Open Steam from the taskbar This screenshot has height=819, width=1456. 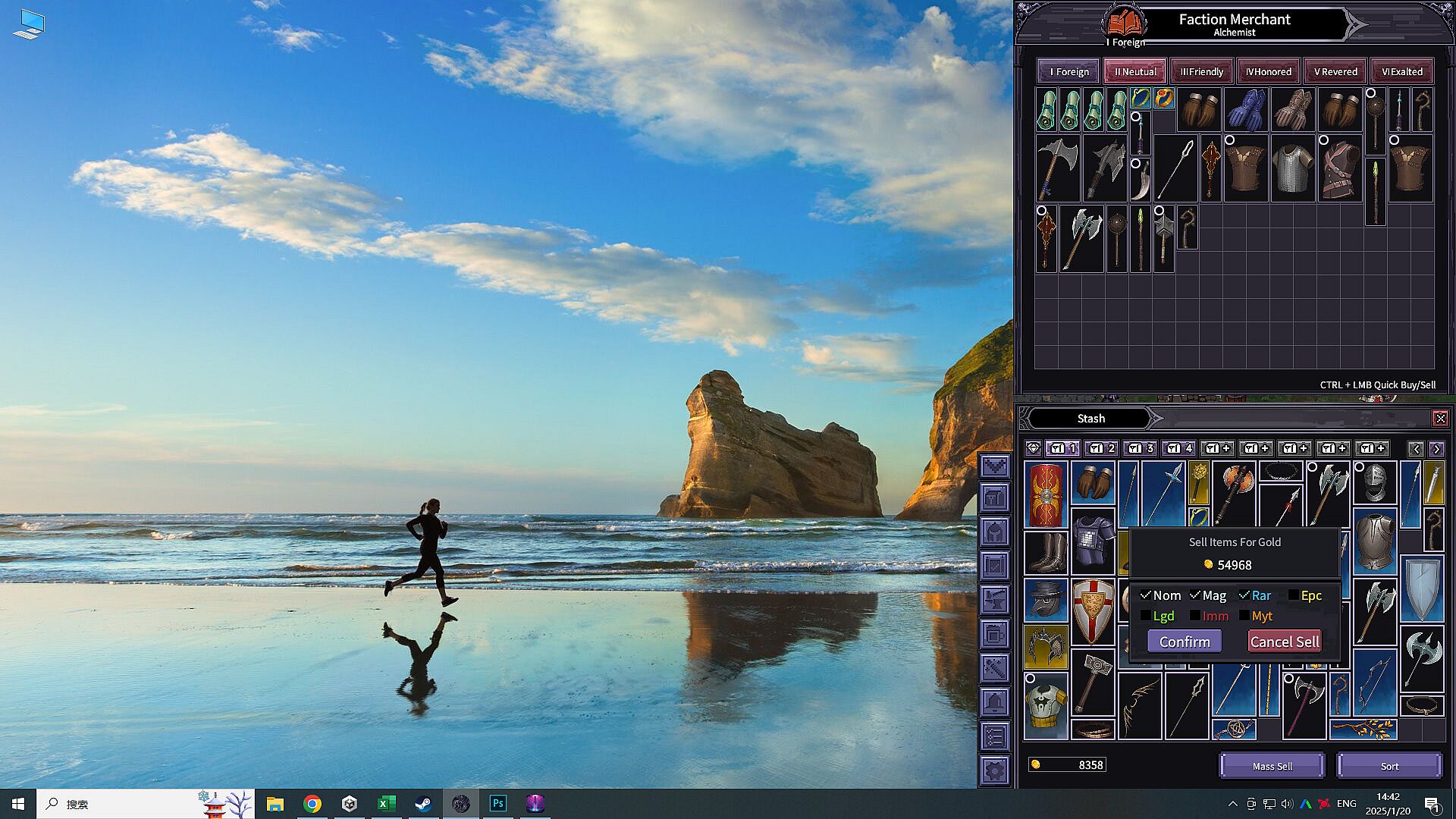[423, 804]
